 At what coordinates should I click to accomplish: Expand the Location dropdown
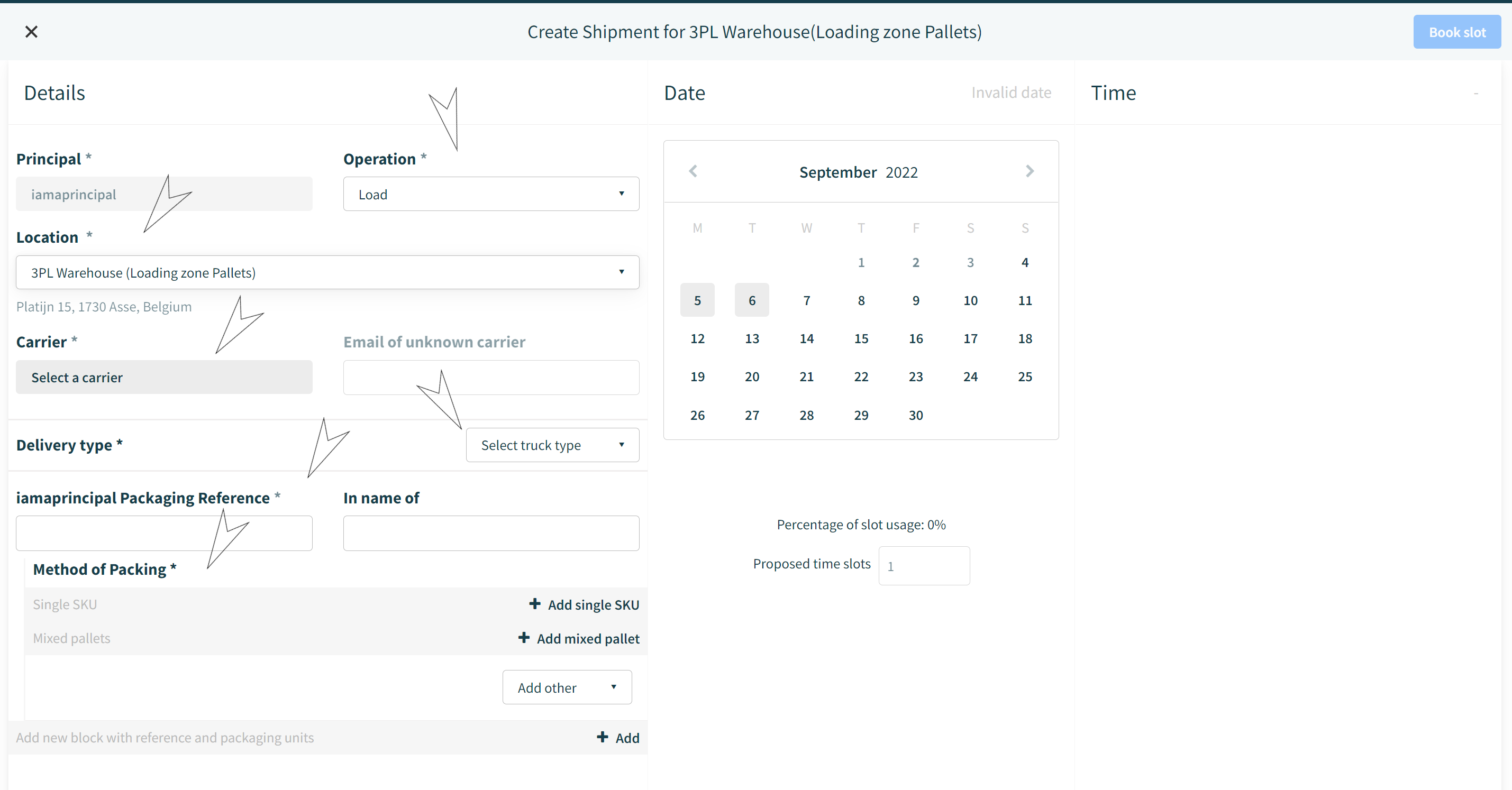coord(327,272)
